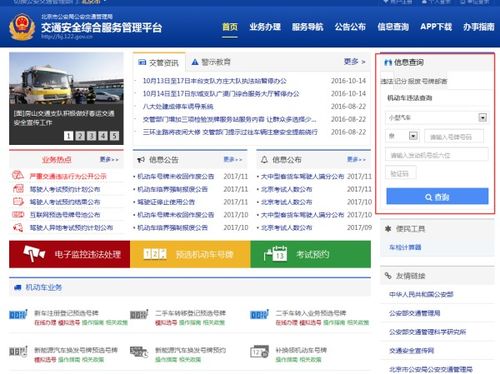
Task: Click the binoculars 信息查询 panel icon
Action: pos(388,62)
